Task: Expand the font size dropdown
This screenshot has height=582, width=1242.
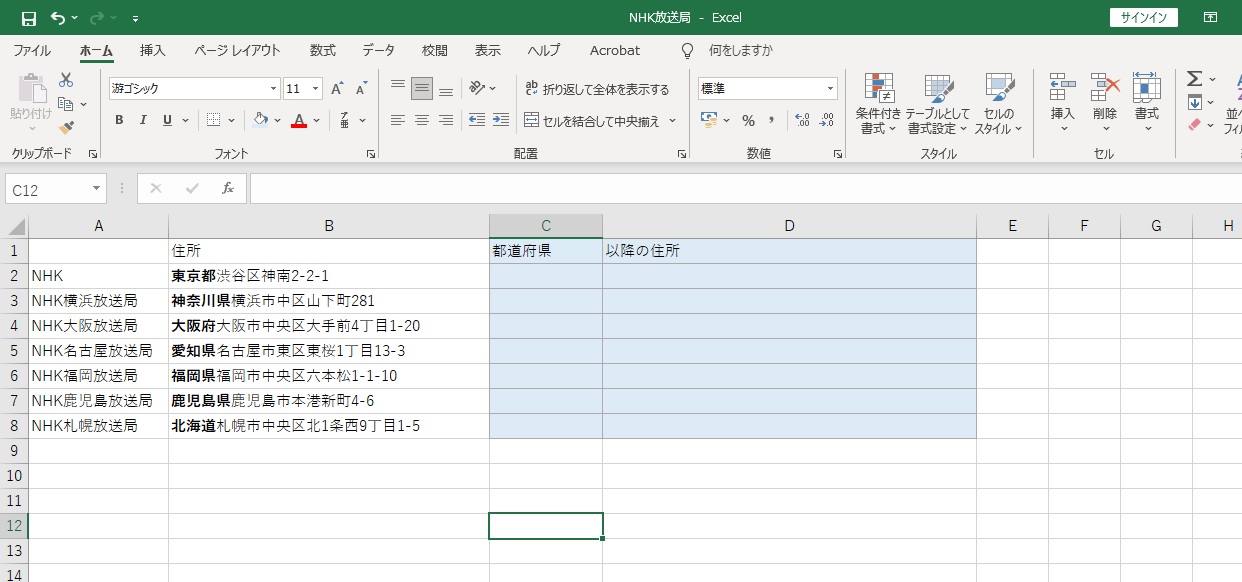Action: coord(316,89)
